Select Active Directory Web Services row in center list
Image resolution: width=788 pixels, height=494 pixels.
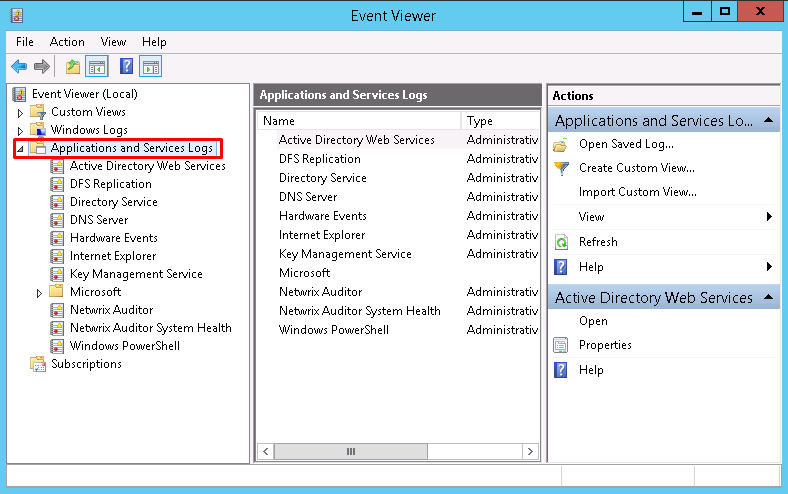click(x=399, y=140)
